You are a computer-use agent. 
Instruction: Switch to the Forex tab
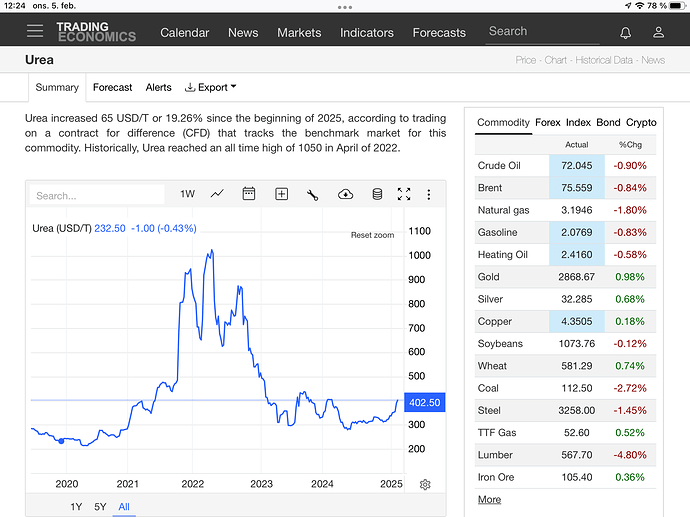pos(548,122)
